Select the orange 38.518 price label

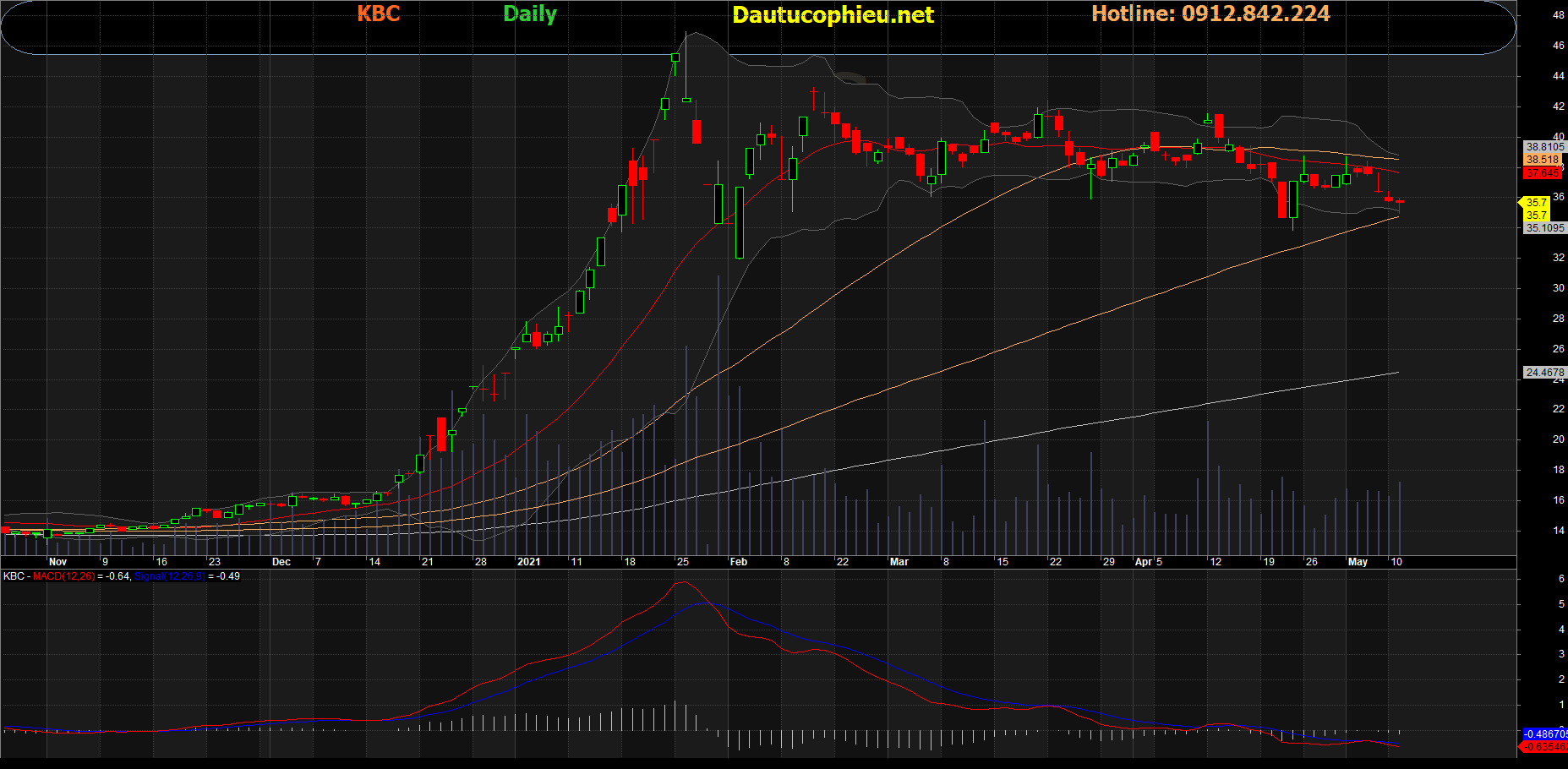pos(1543,160)
